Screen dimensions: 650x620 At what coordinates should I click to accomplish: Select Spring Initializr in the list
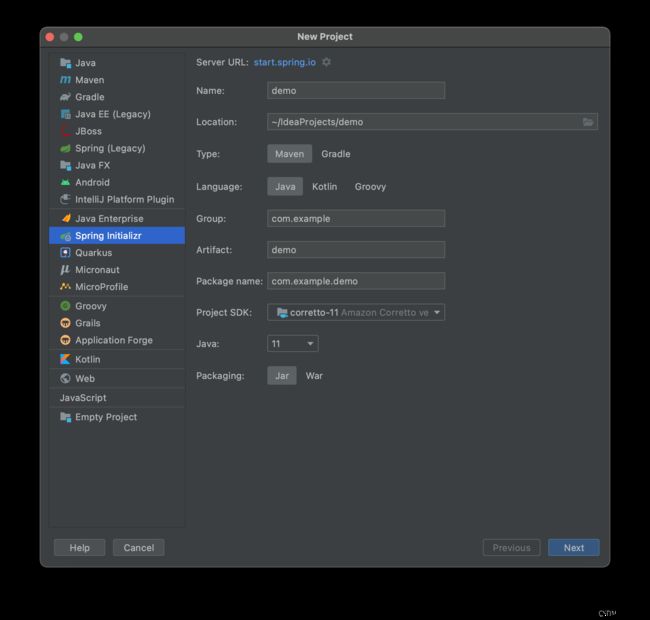click(x=117, y=236)
